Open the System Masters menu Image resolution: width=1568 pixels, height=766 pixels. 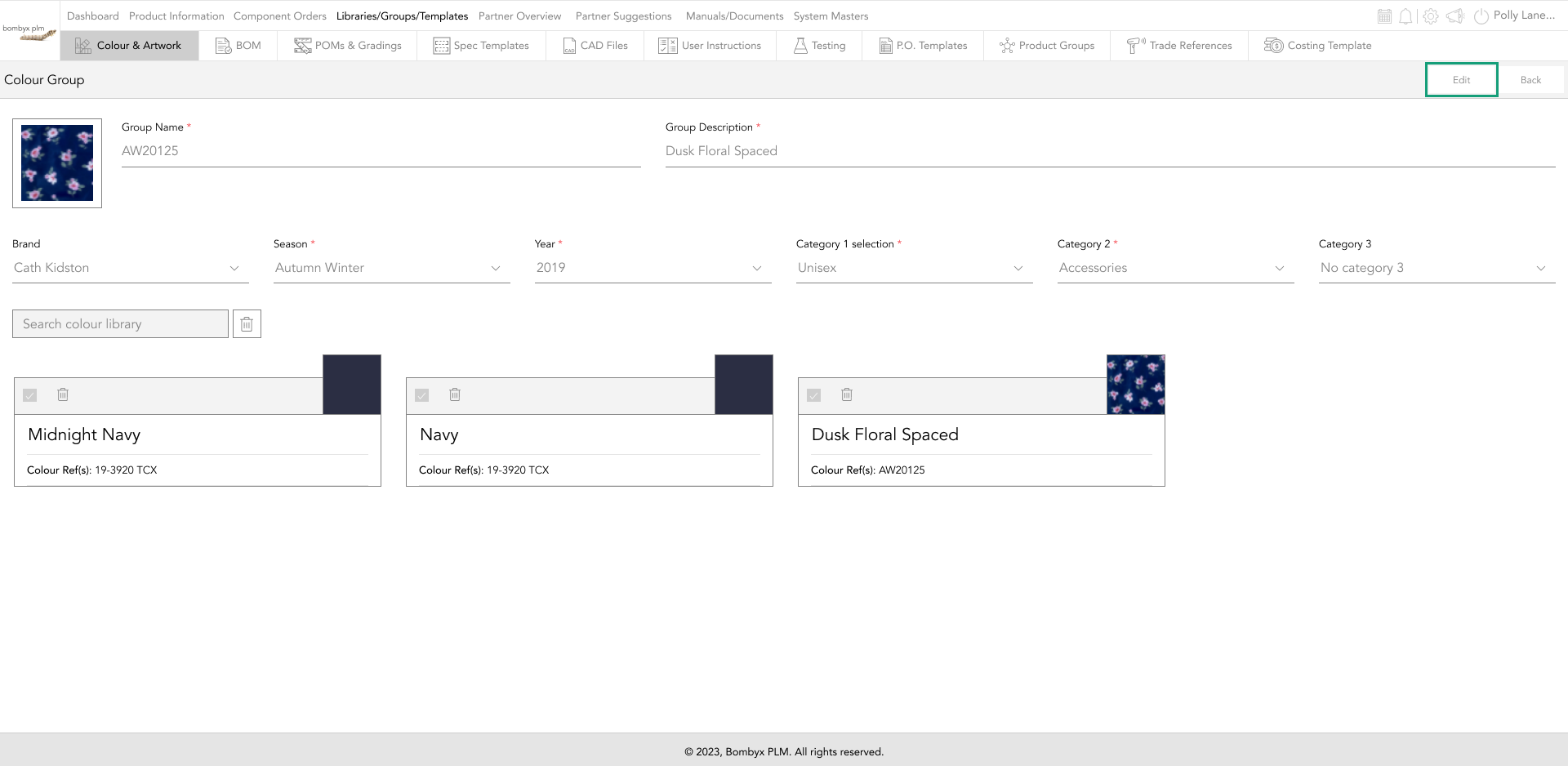[831, 16]
